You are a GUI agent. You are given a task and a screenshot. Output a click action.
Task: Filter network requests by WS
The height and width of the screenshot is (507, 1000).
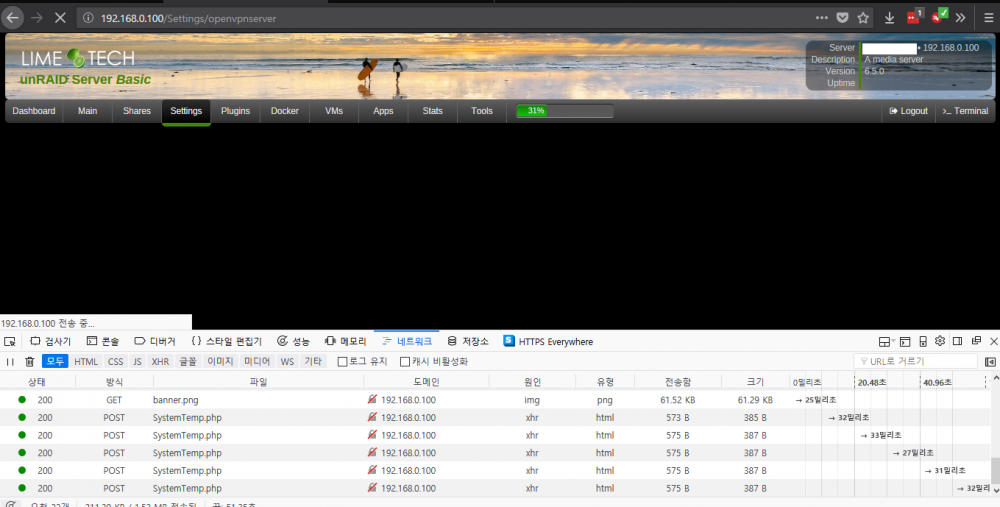pyautogui.click(x=288, y=362)
